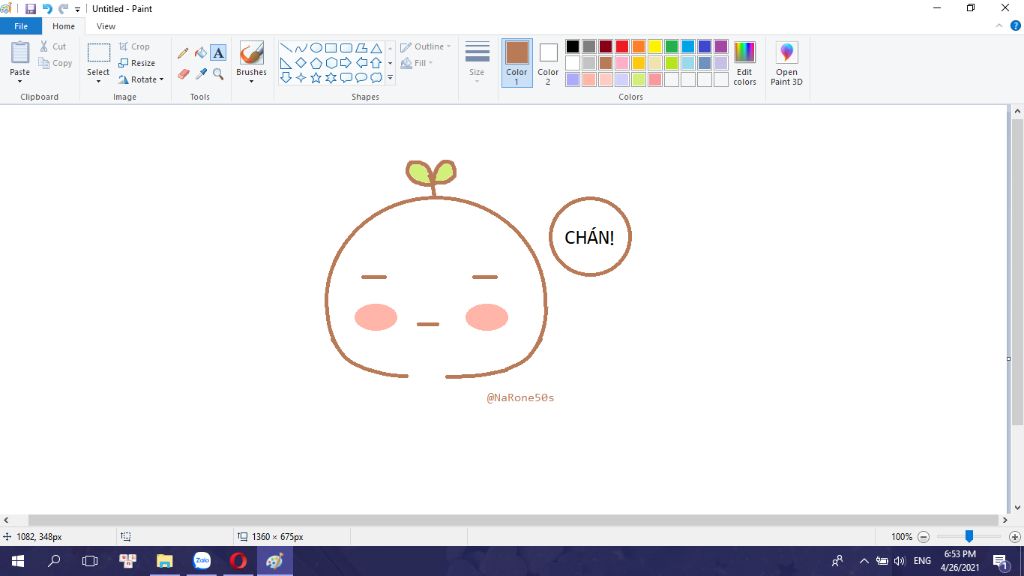
Task: Choose the Diamond shape
Action: point(300,63)
